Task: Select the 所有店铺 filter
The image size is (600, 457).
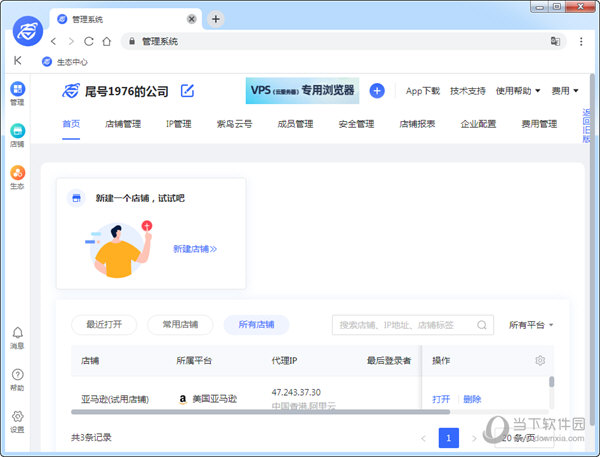Action: (x=256, y=325)
